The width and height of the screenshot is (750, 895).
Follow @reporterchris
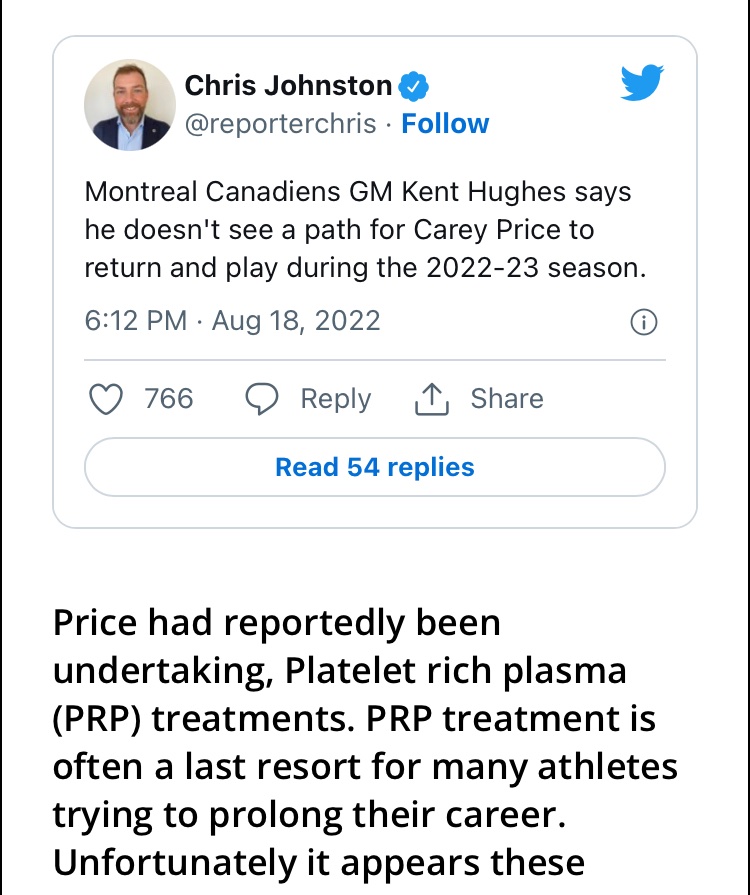[445, 123]
